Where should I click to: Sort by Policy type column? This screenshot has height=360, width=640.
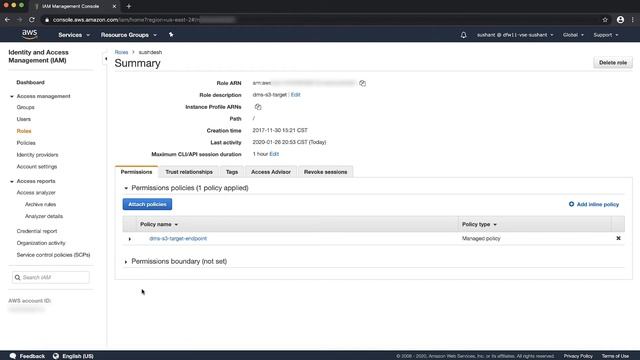(x=479, y=224)
